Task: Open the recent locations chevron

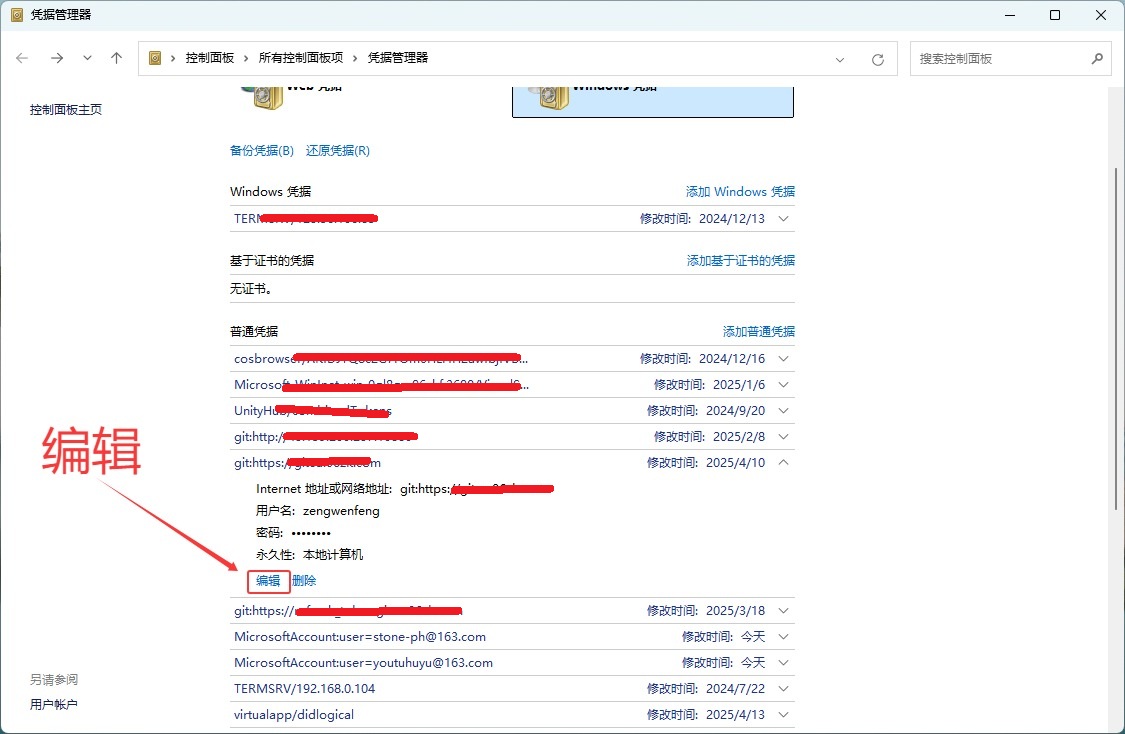Action: (87, 58)
